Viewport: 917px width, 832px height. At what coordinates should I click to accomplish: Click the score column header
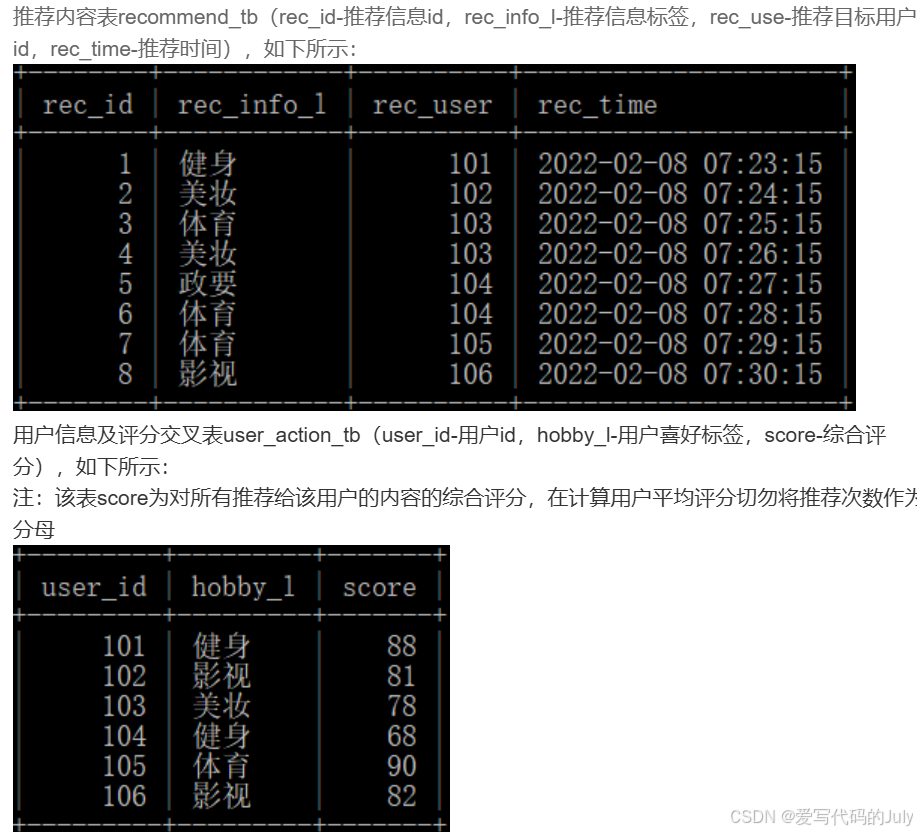[x=379, y=587]
